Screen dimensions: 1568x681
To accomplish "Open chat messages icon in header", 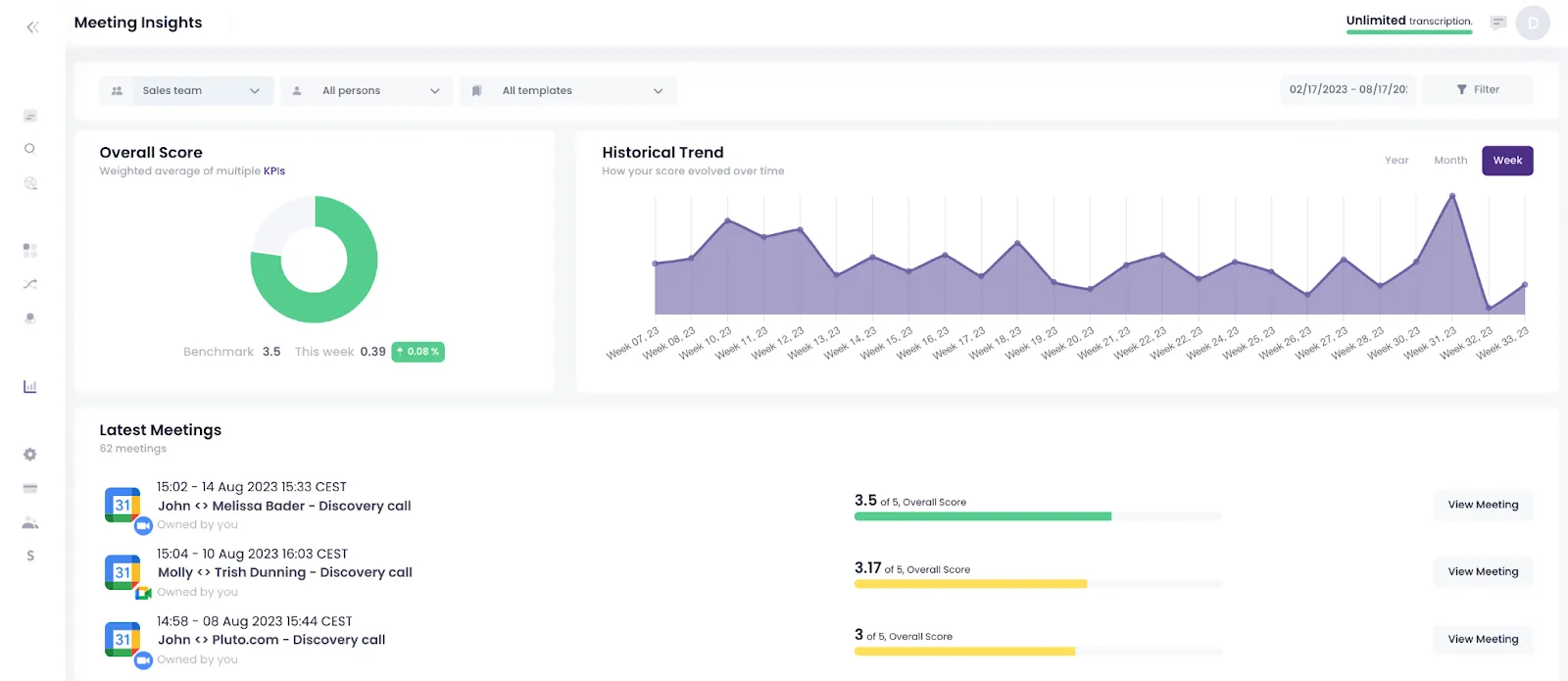I will (x=1497, y=23).
